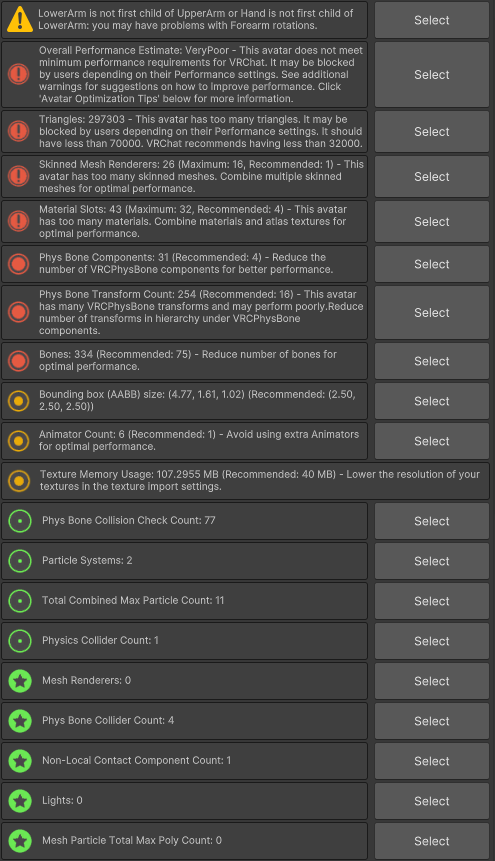Click red icon for Phys Bone Components: 31
The width and height of the screenshot is (495, 861).
19,264
